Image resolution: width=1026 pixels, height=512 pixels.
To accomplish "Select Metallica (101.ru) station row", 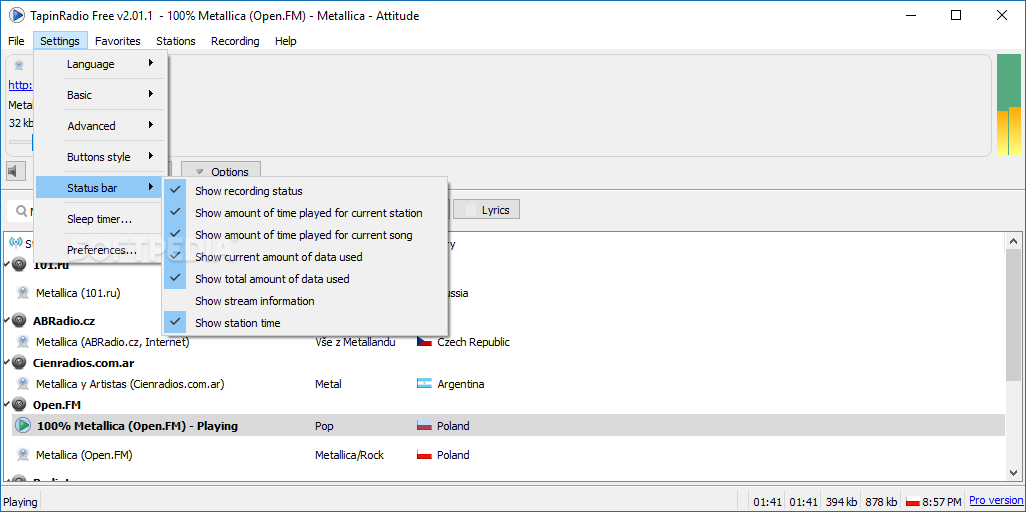I will click(x=504, y=293).
